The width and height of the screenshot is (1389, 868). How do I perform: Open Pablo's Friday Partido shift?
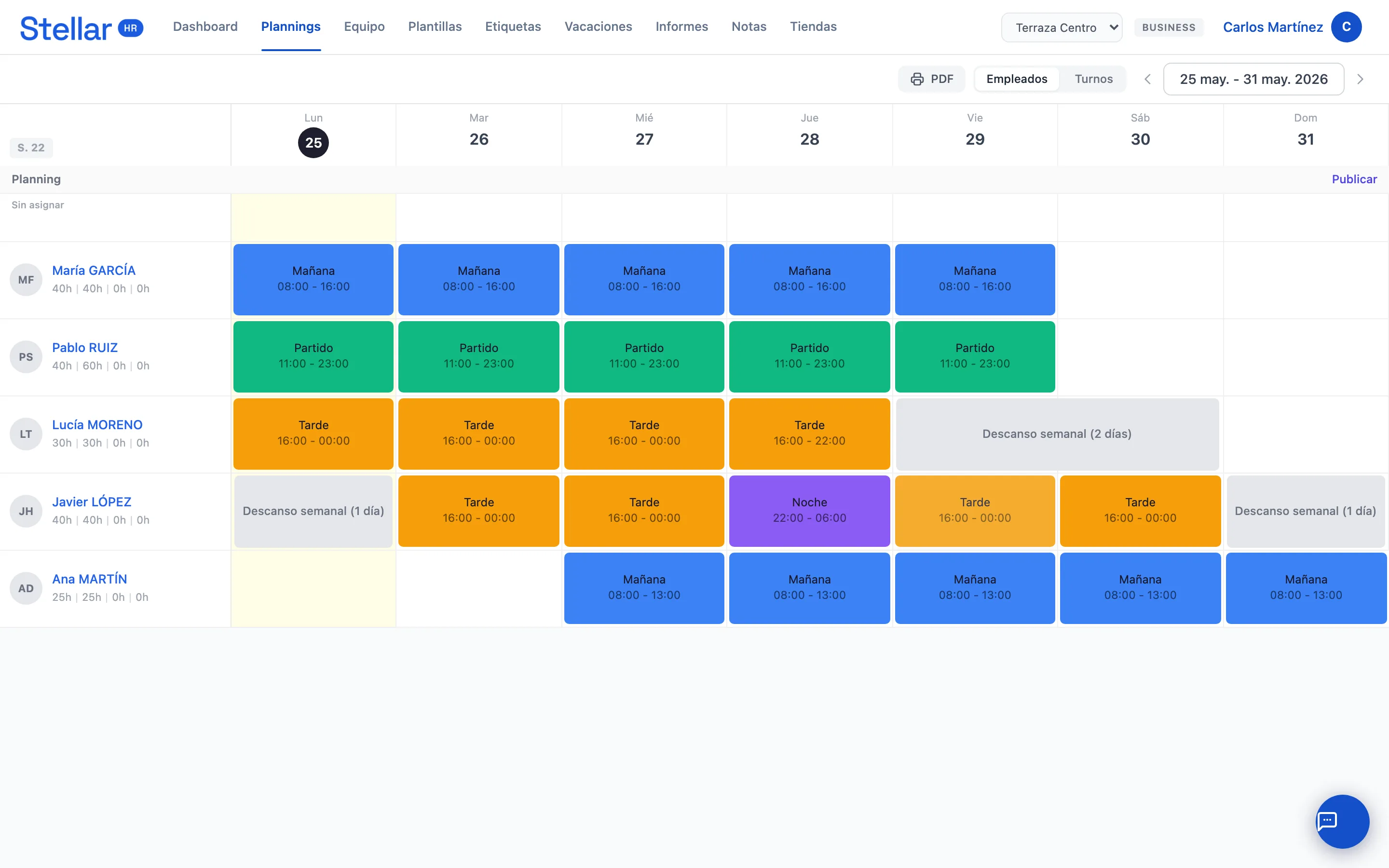coord(975,357)
